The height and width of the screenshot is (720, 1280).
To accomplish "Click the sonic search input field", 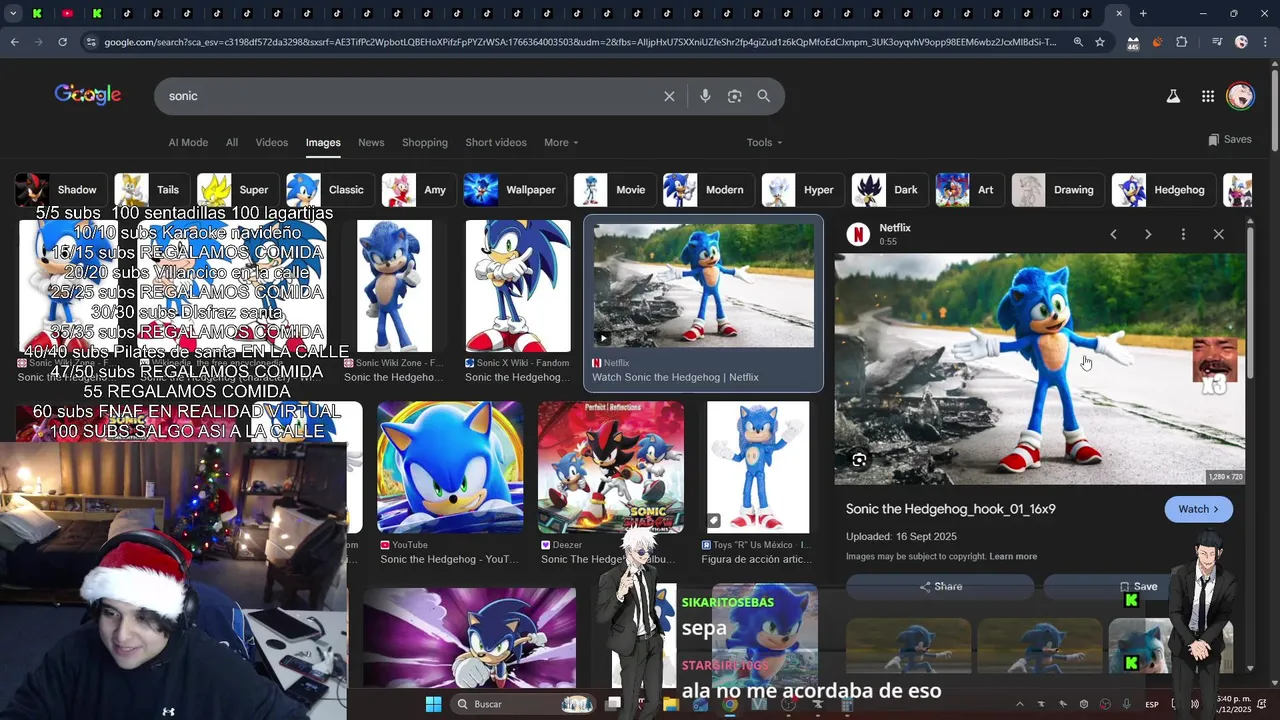I will click(410, 96).
